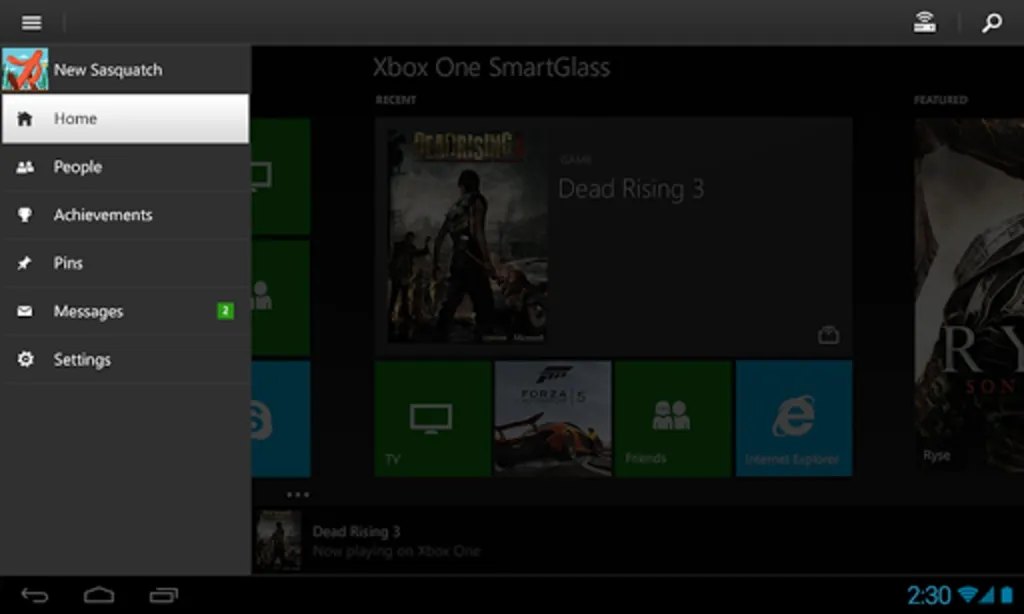Screen dimensions: 1024x614
Task: Tap the Android back navigation button
Action: point(35,595)
